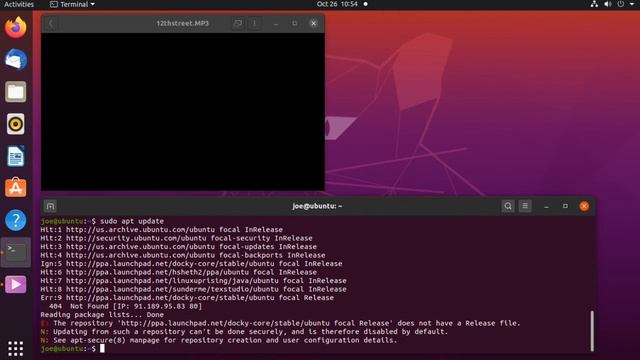The height and width of the screenshot is (360, 640).
Task: Minimize the 12thstreet.MP3 window
Action: coord(276,23)
